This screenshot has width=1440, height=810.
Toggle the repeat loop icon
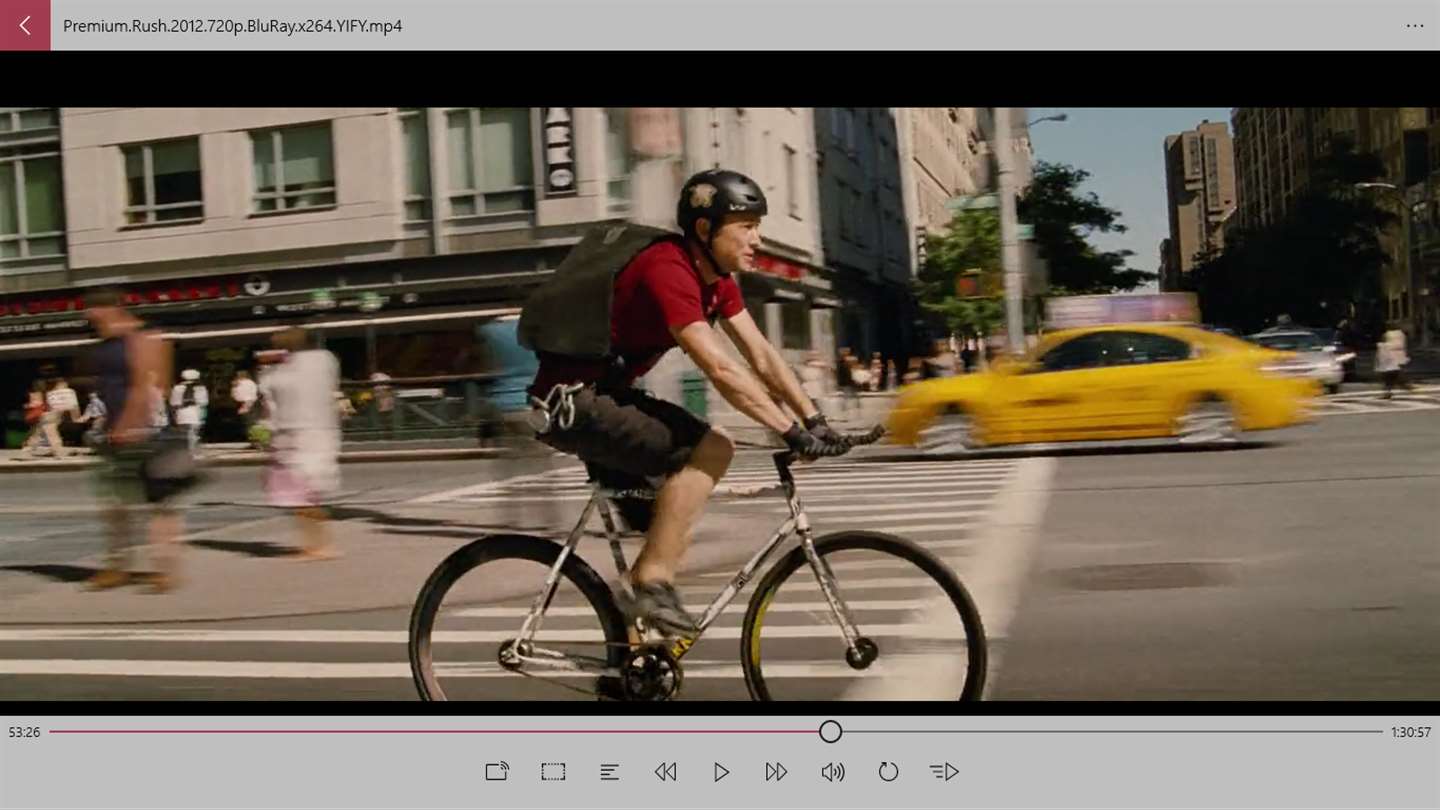pyautogui.click(x=888, y=772)
